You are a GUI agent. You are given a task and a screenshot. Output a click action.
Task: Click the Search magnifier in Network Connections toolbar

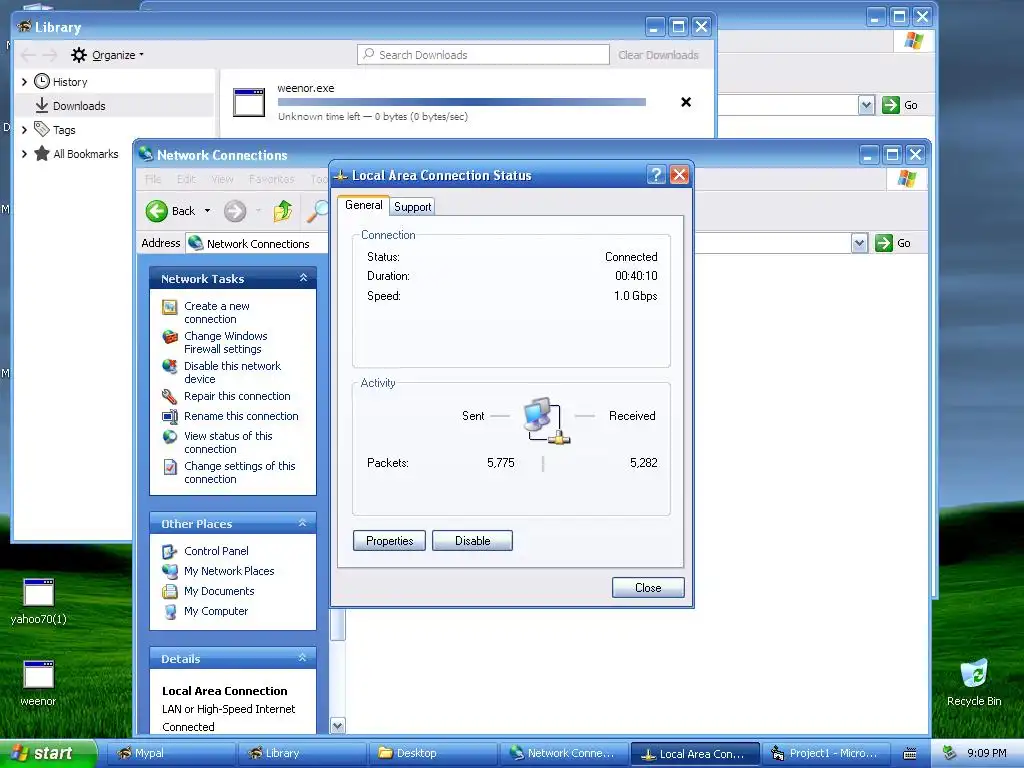point(318,211)
